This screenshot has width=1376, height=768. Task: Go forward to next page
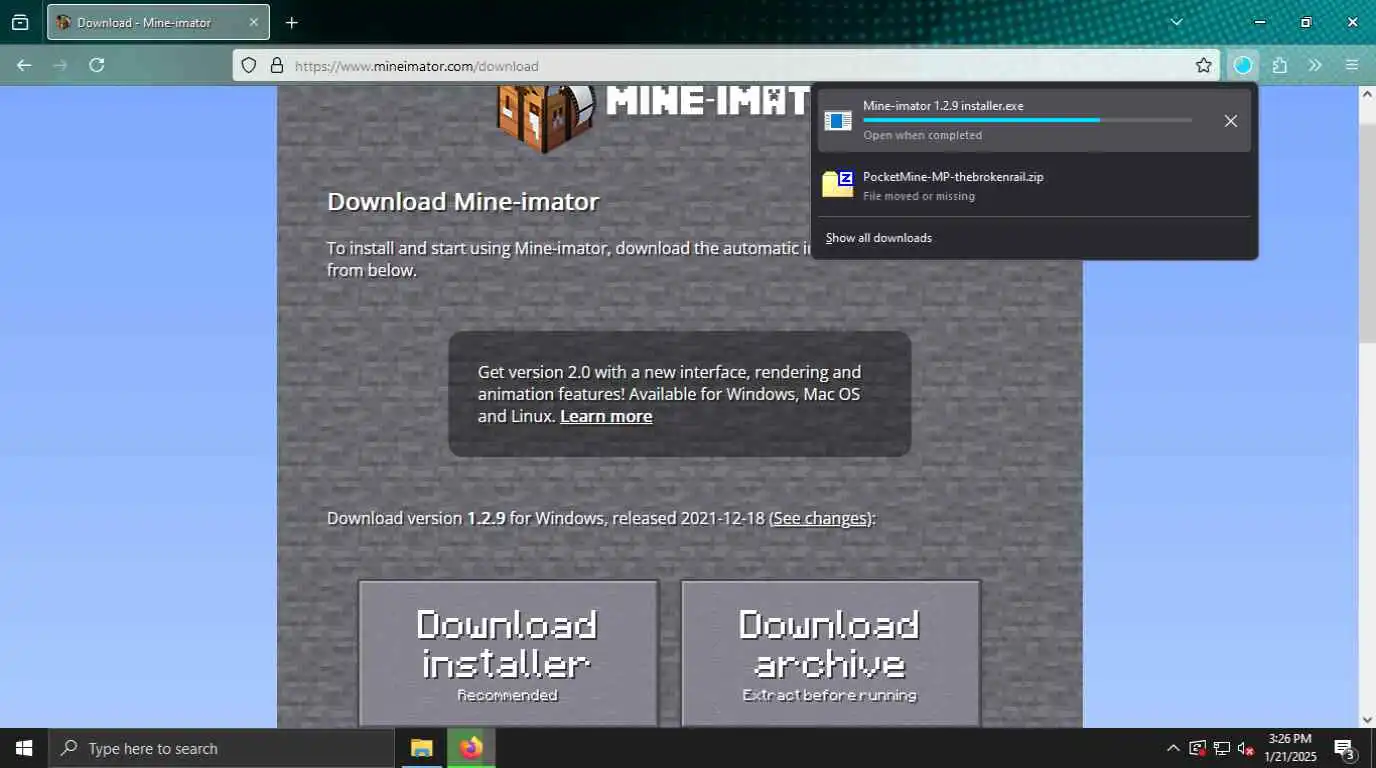(x=60, y=65)
